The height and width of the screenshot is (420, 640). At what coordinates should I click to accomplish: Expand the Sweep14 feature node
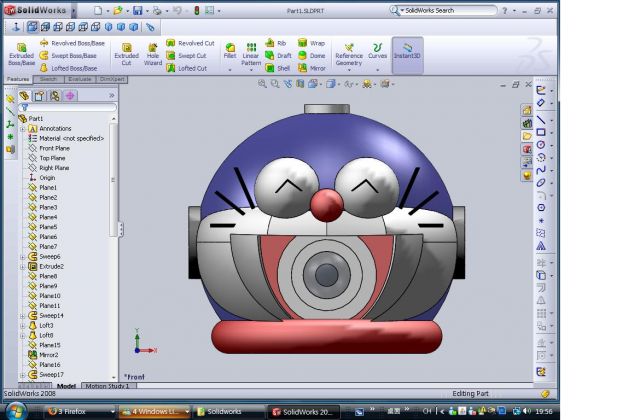[23, 316]
